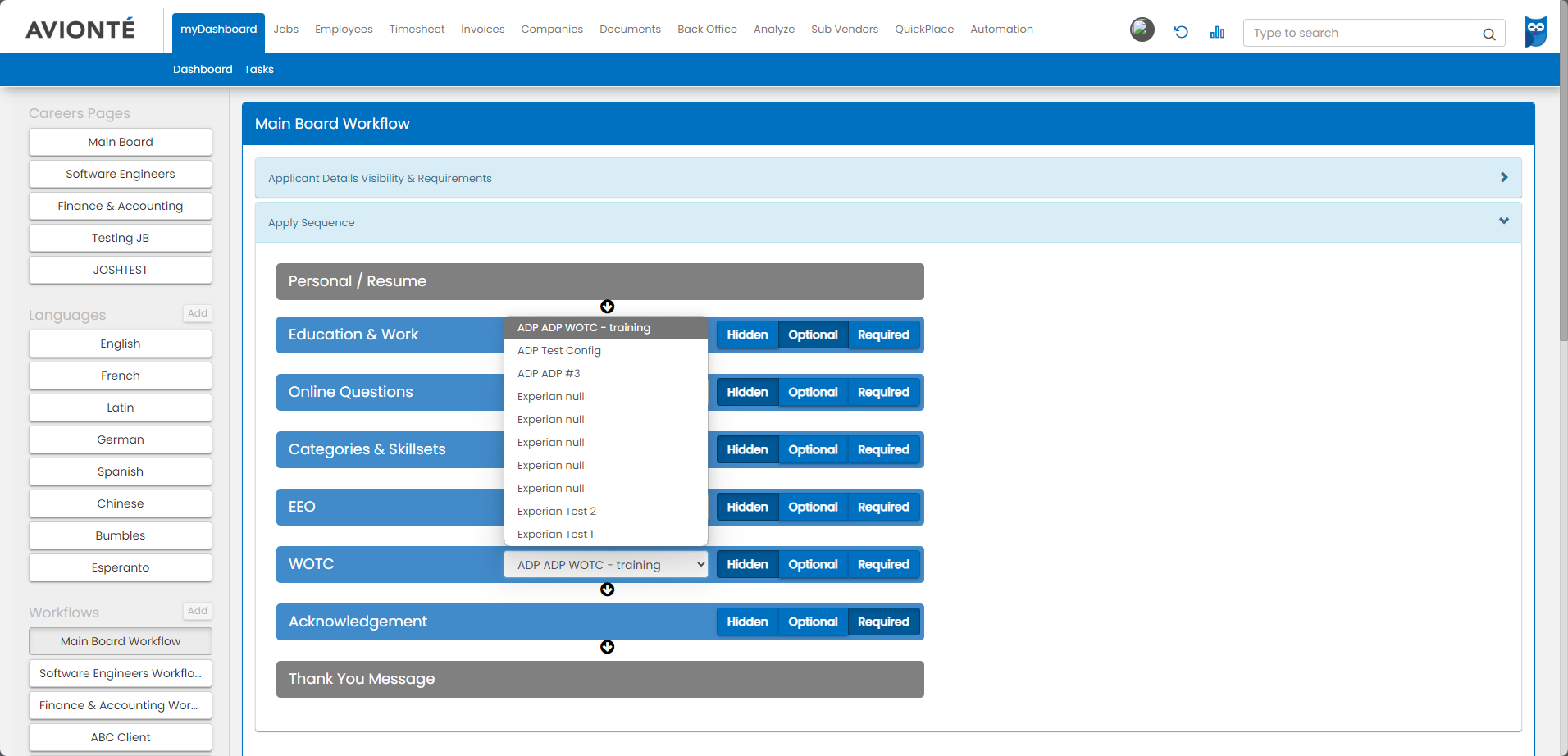The height and width of the screenshot is (756, 1568).
Task: Open Finance & Accounting workflow
Action: (x=121, y=705)
